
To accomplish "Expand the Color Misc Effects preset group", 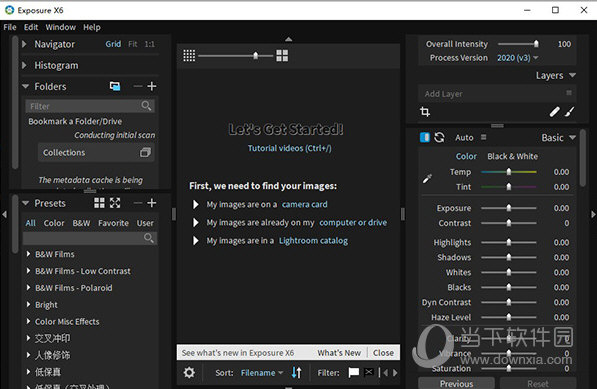I will coord(28,321).
